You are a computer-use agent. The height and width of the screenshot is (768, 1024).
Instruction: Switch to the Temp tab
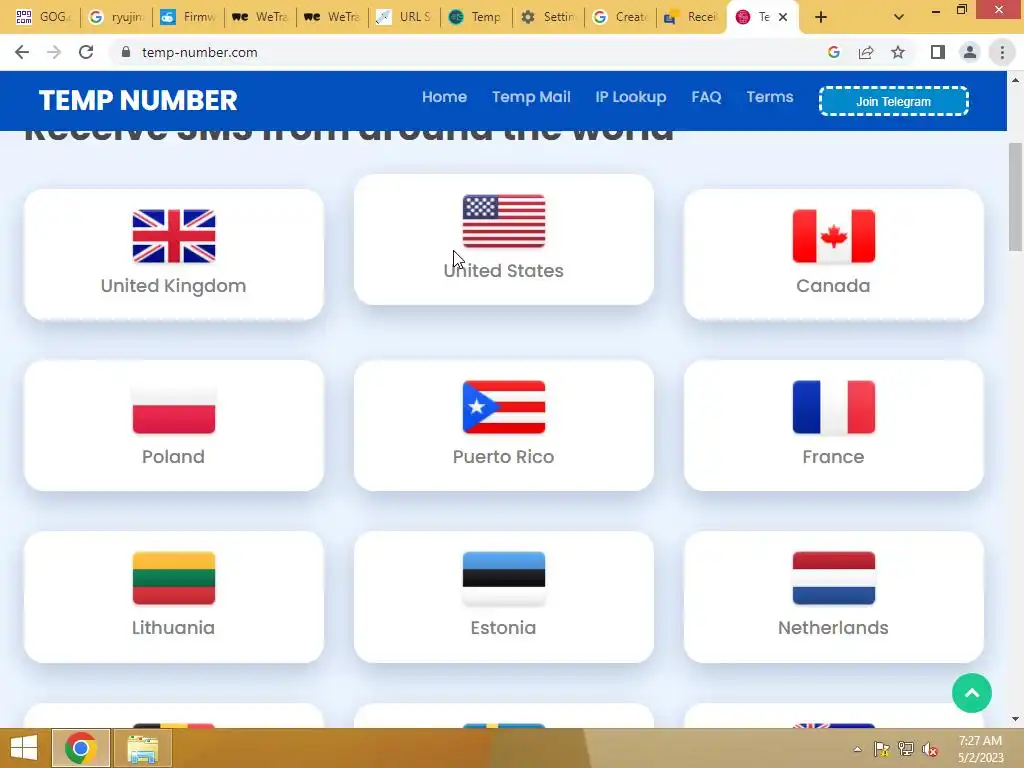(x=476, y=17)
